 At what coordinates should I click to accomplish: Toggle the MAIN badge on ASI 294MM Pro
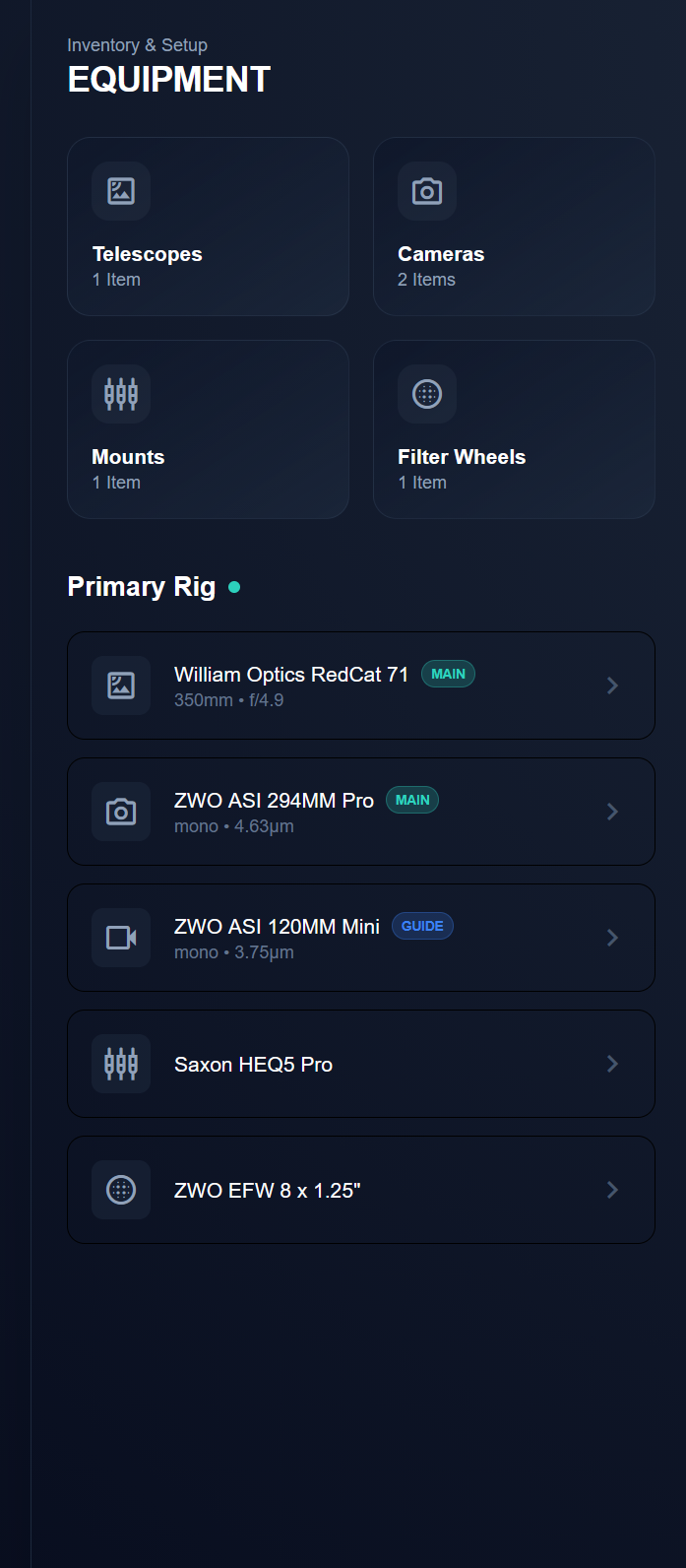[412, 800]
